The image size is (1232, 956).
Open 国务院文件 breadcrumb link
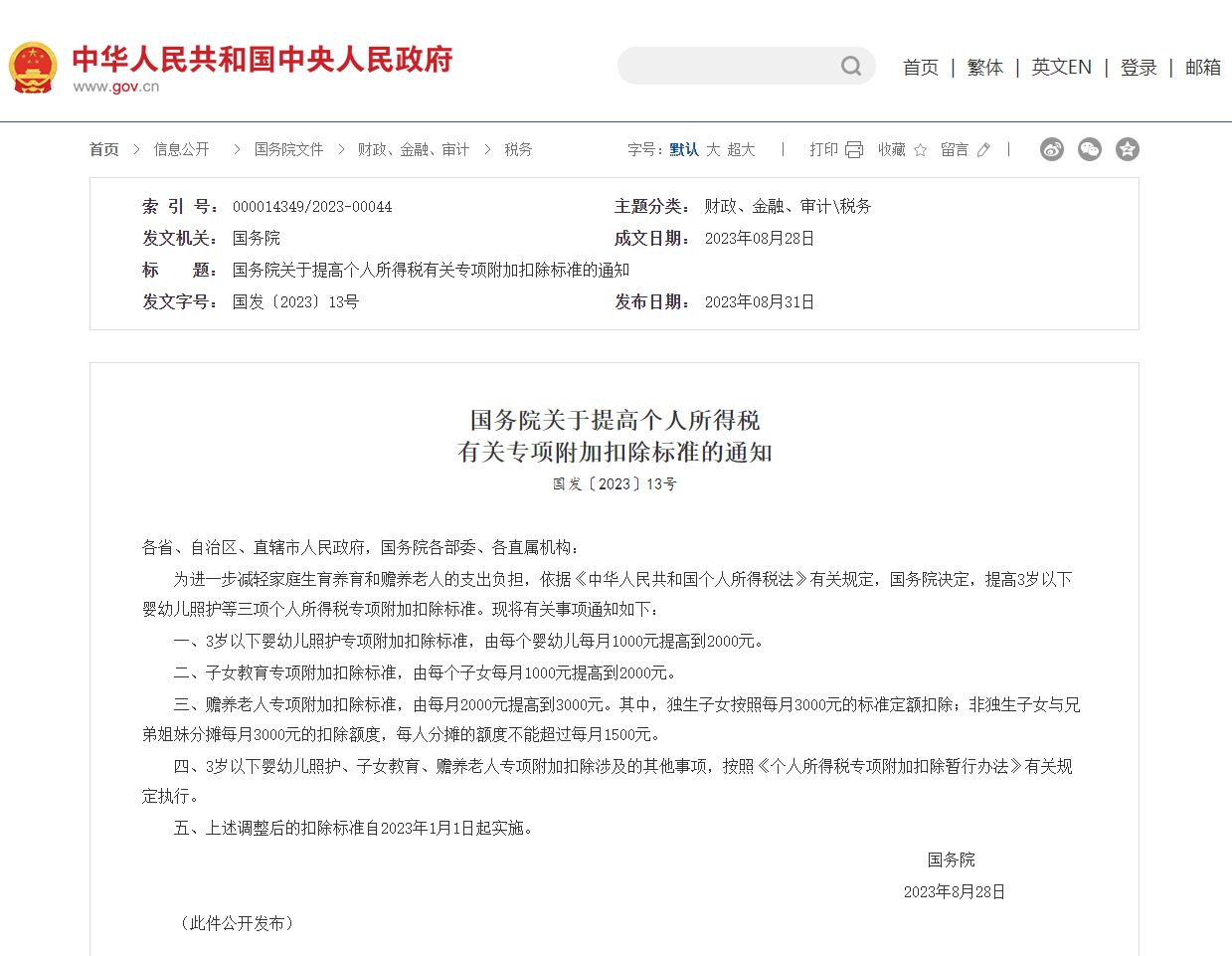coord(288,149)
